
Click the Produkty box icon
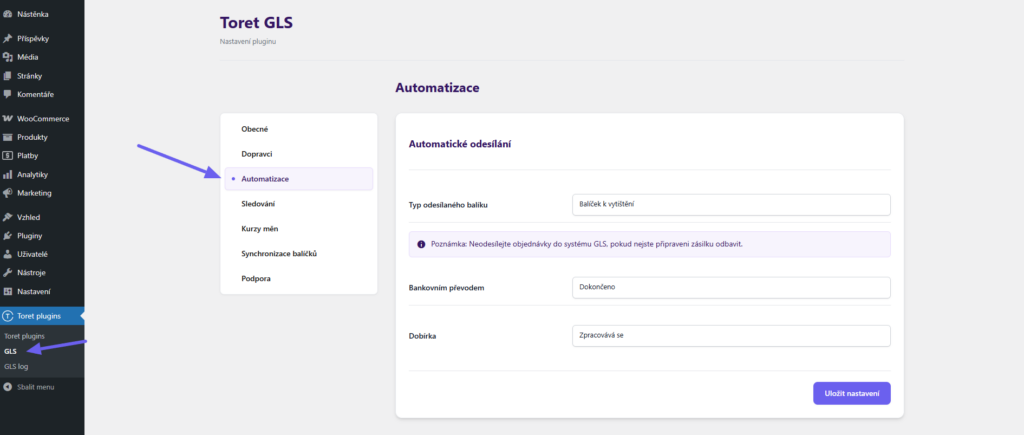point(8,137)
